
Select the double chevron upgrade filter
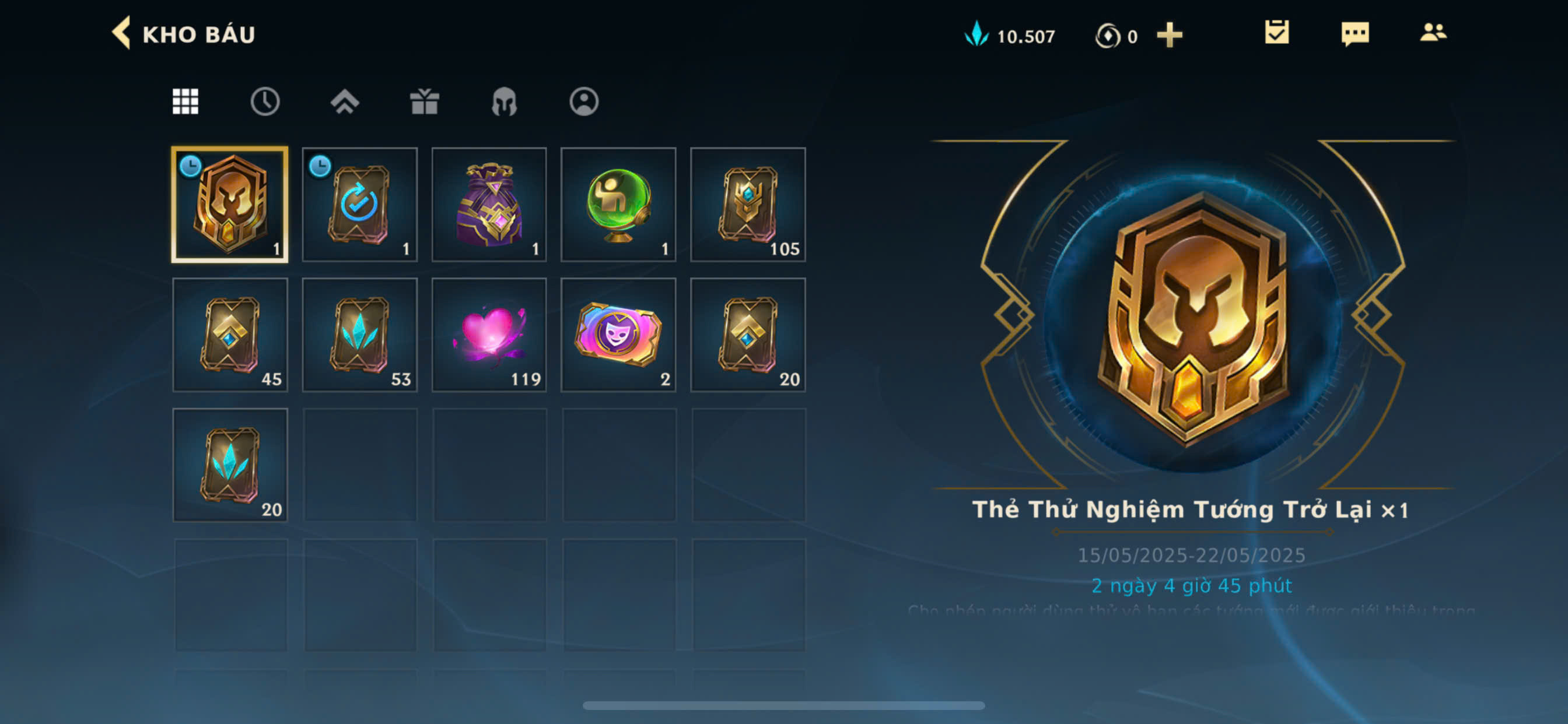tap(345, 101)
